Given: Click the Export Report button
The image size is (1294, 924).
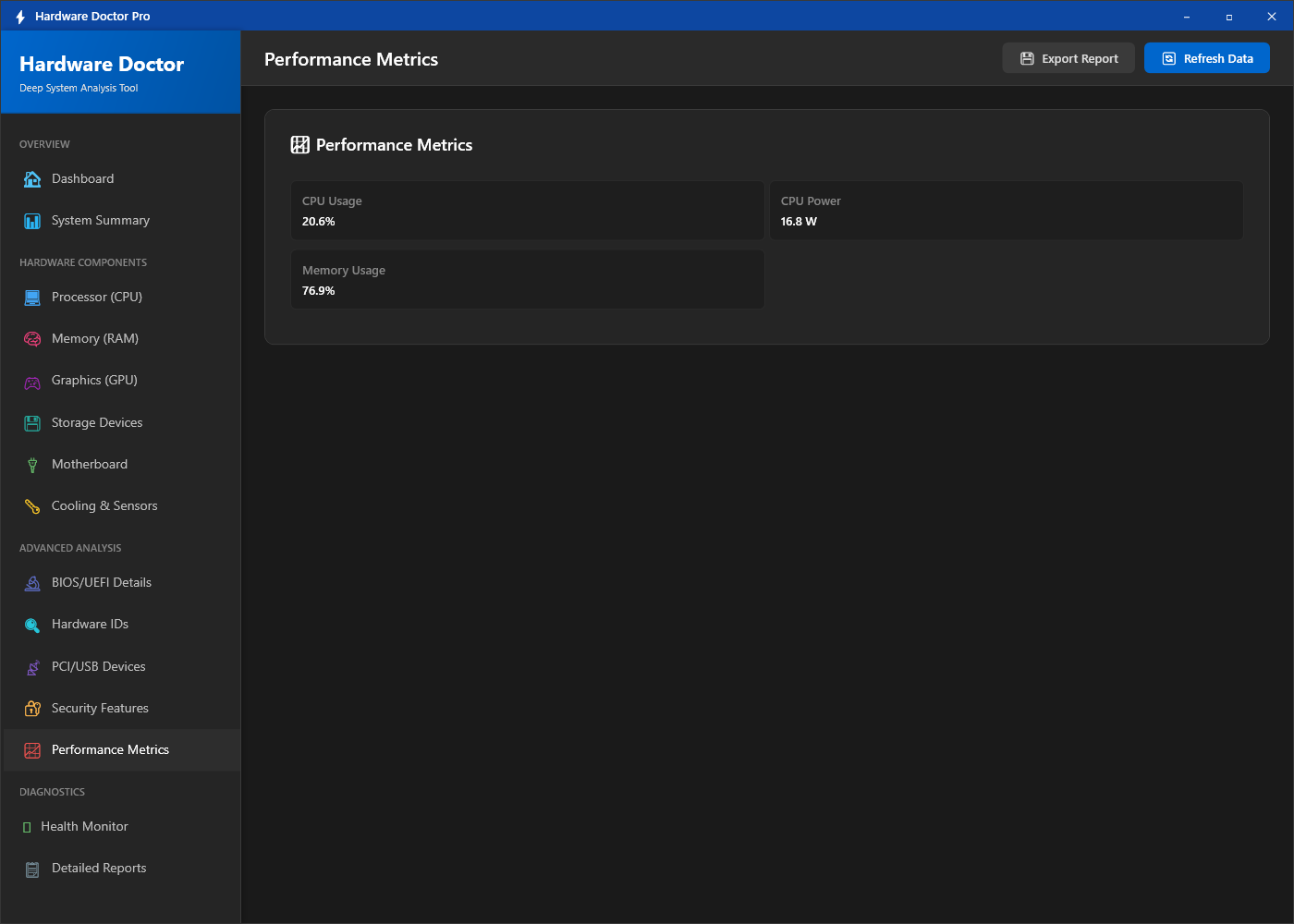Looking at the screenshot, I should point(1068,58).
